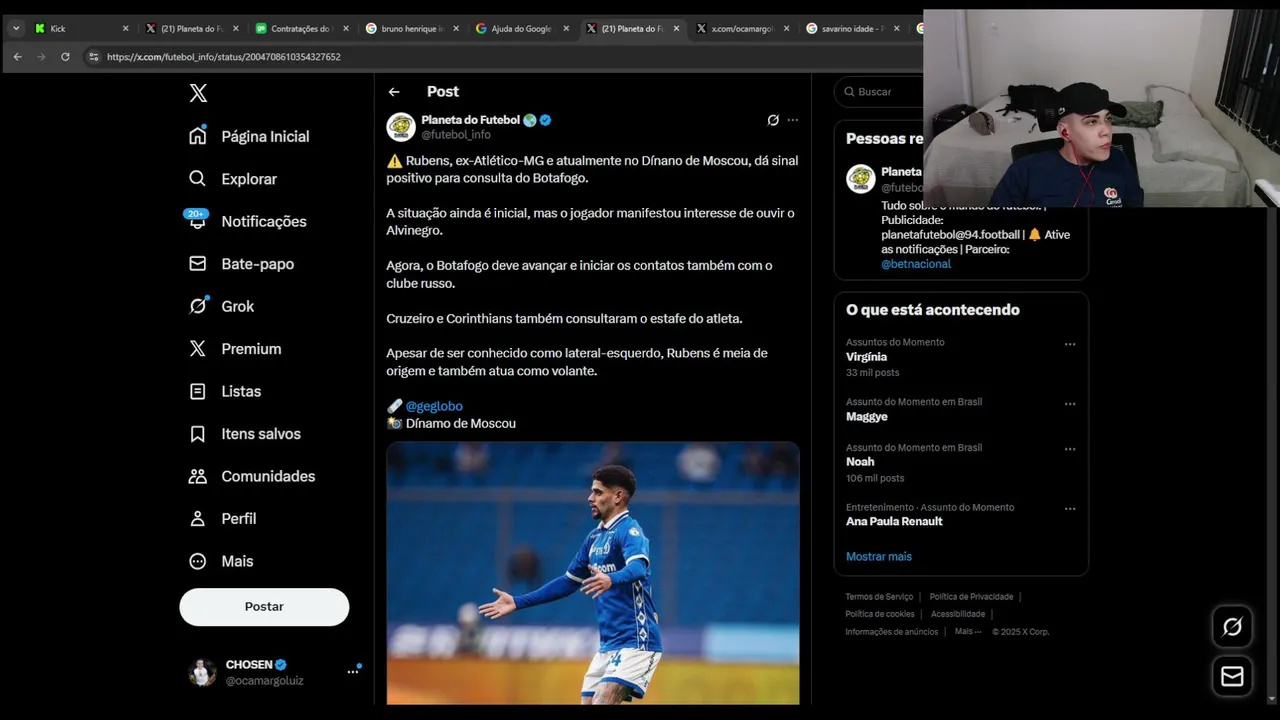Open the Rubens player photo
This screenshot has width=1280, height=720.
pos(593,573)
